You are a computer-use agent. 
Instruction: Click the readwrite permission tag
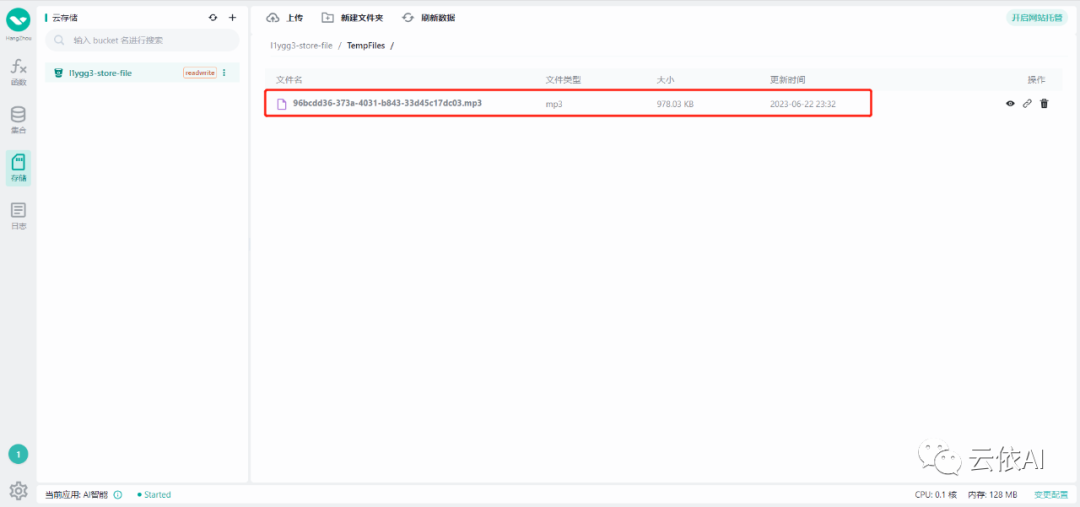200,72
